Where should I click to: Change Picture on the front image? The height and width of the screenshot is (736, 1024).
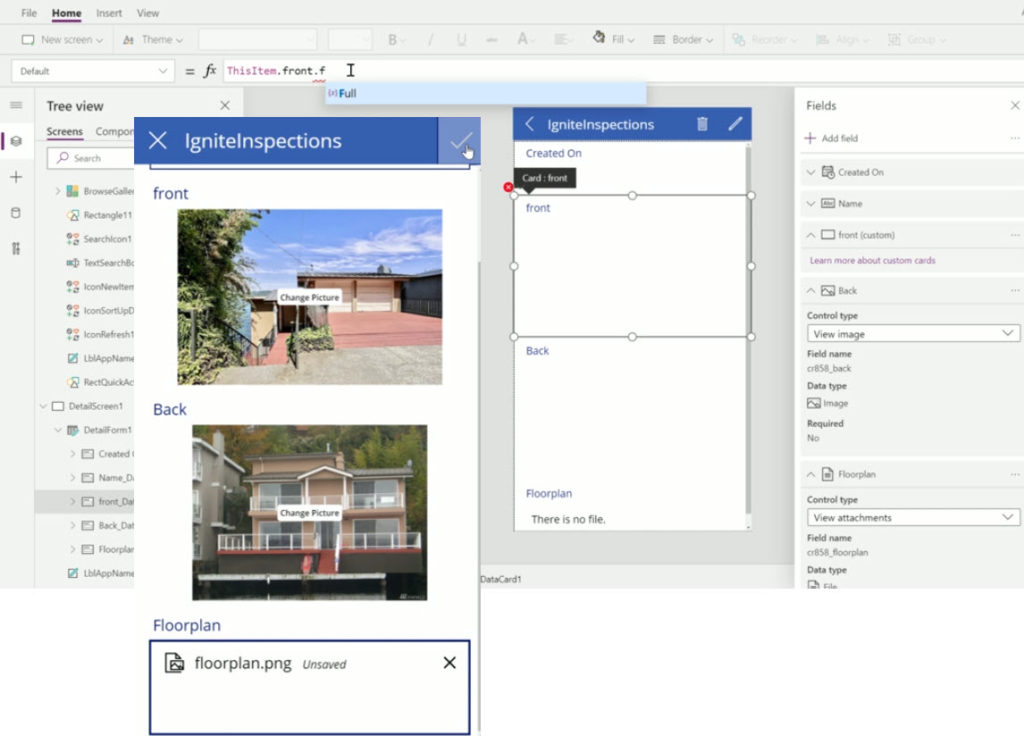pos(310,297)
